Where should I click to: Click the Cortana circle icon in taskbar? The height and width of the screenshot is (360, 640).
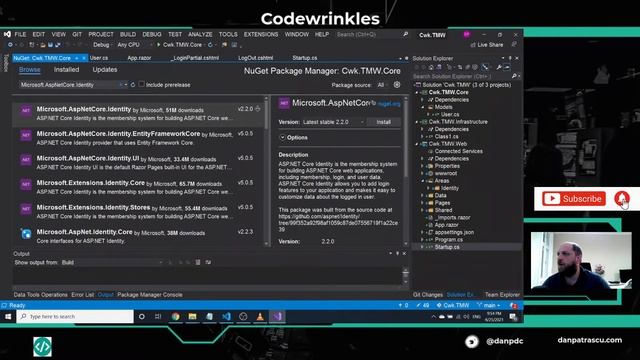click(x=142, y=316)
